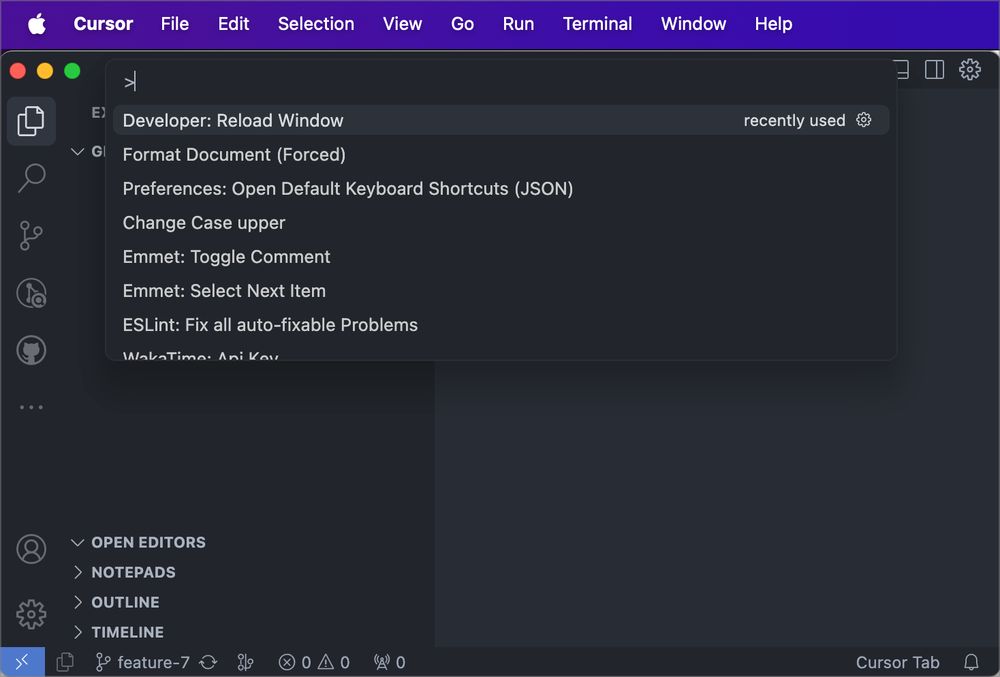Screen dimensions: 1000x677
Task: Click the command palette input field
Action: [501, 82]
